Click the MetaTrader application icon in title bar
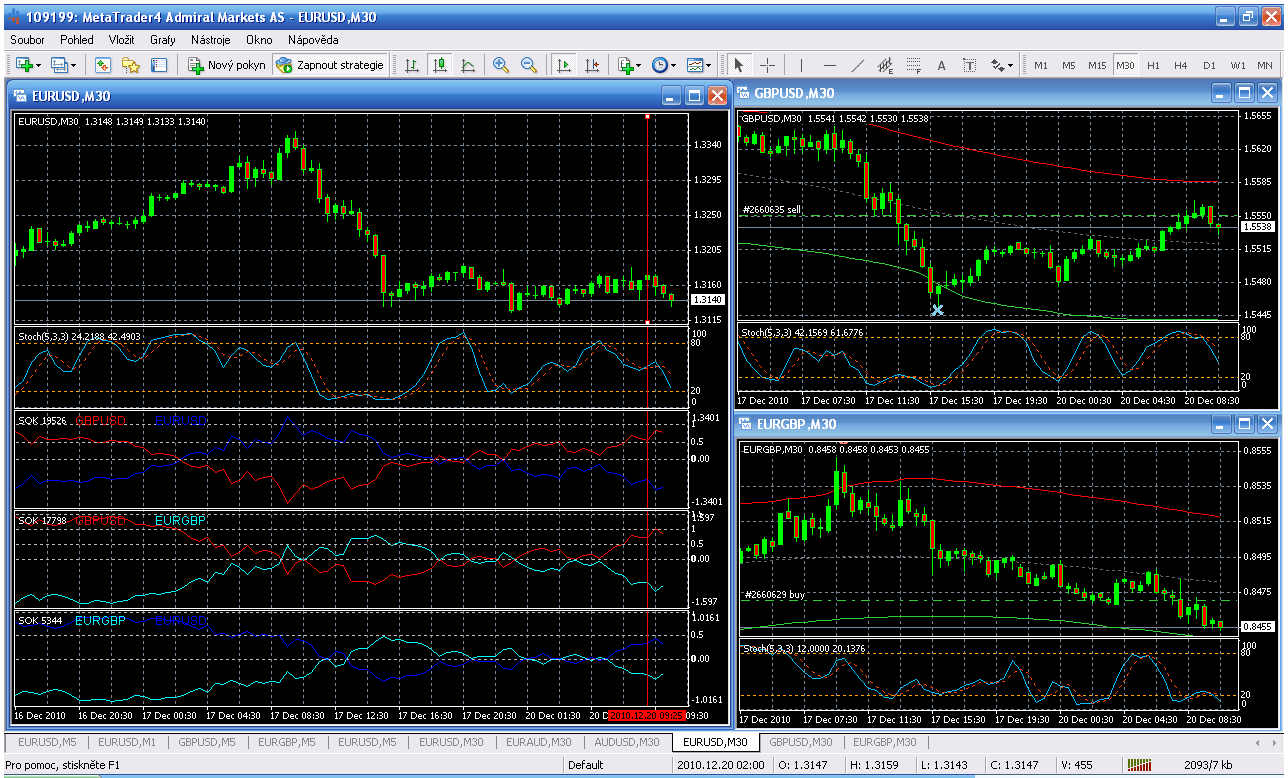Viewport: 1288px width, 778px height. point(14,17)
